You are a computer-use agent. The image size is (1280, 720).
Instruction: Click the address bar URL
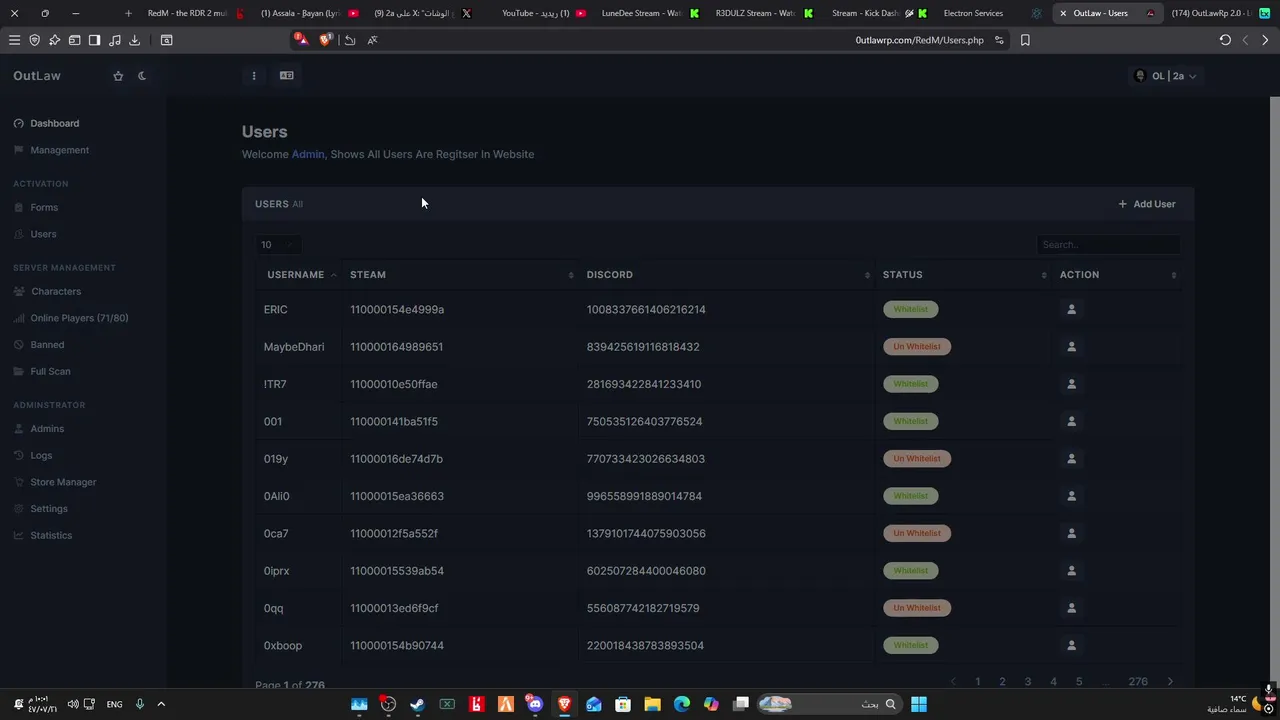point(919,40)
